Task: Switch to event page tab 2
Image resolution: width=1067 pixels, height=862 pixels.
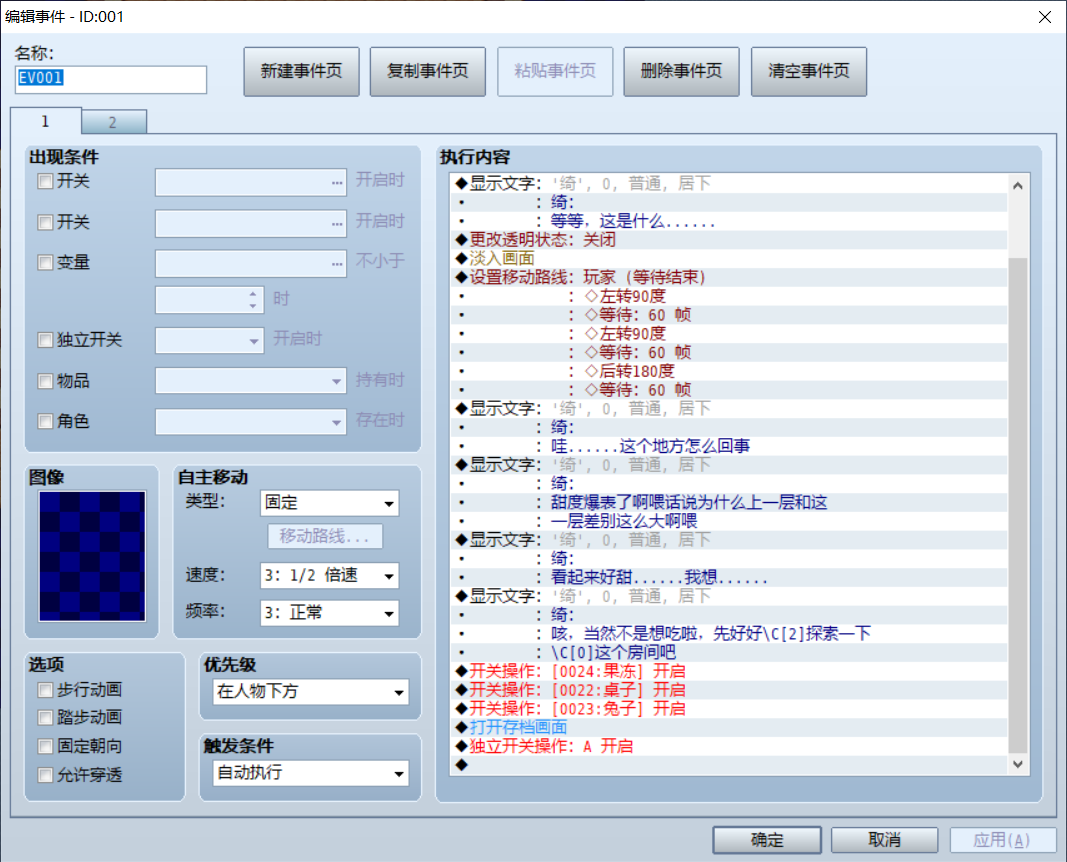Action: click(113, 122)
